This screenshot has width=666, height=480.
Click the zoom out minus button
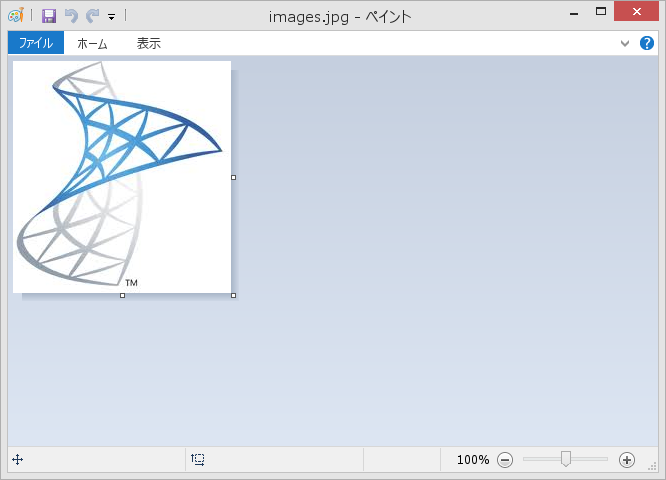(x=505, y=460)
